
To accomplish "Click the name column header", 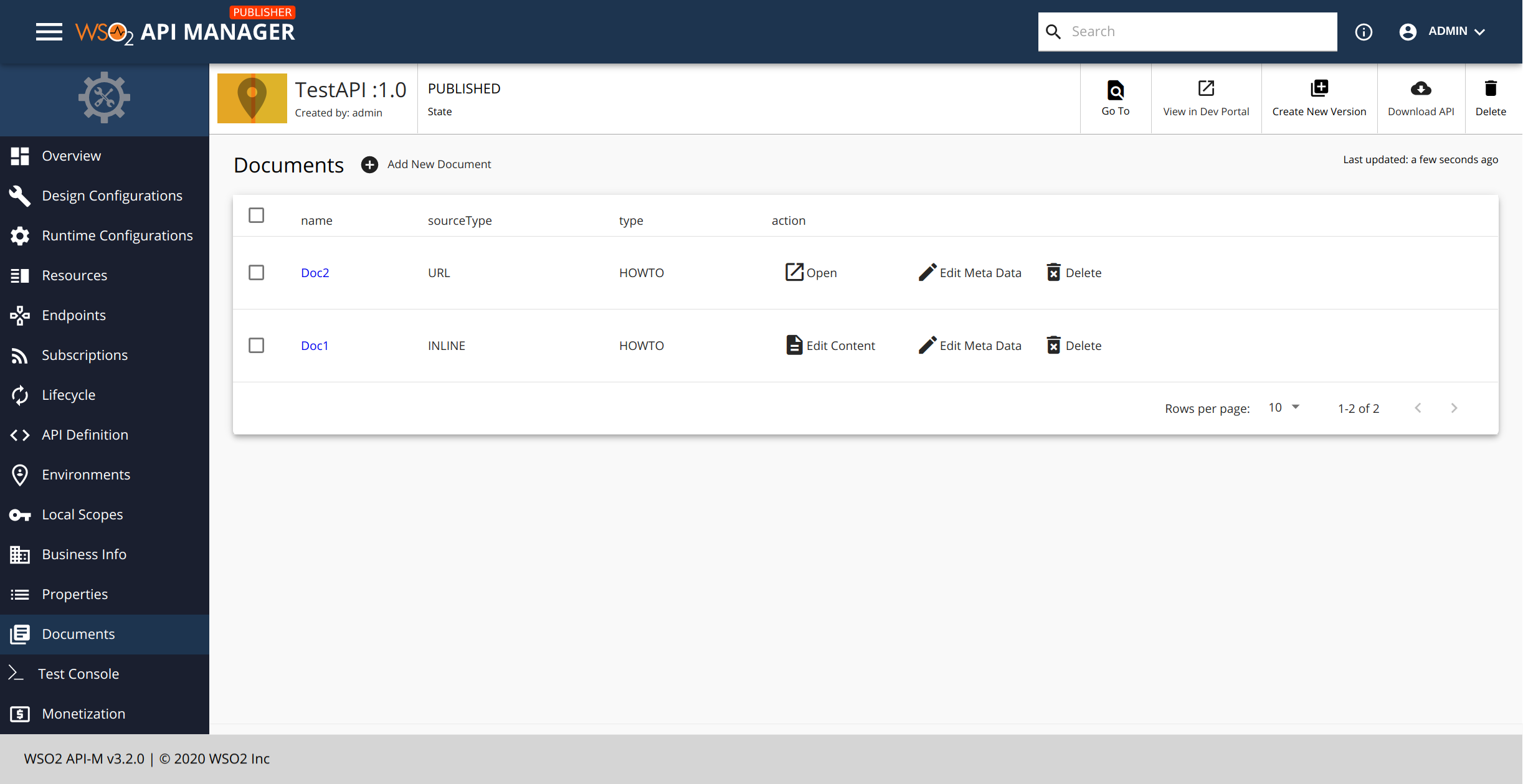I will point(316,220).
